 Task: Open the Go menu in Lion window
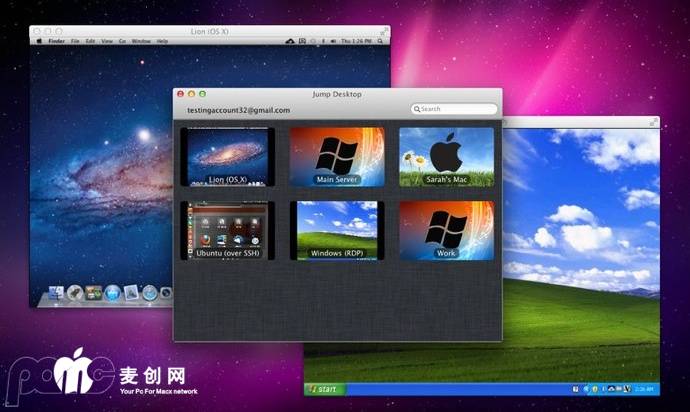click(122, 41)
